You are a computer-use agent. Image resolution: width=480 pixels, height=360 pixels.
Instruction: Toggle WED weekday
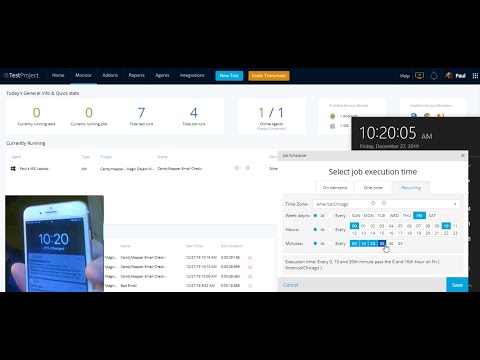pyautogui.click(x=394, y=216)
